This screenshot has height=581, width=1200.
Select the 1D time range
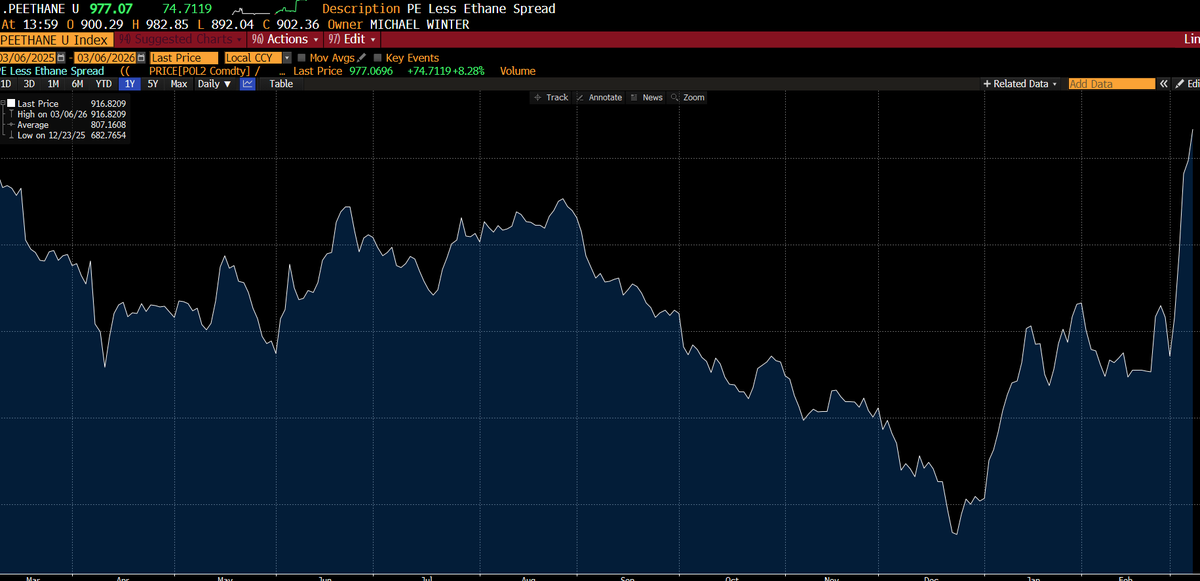(x=6, y=84)
